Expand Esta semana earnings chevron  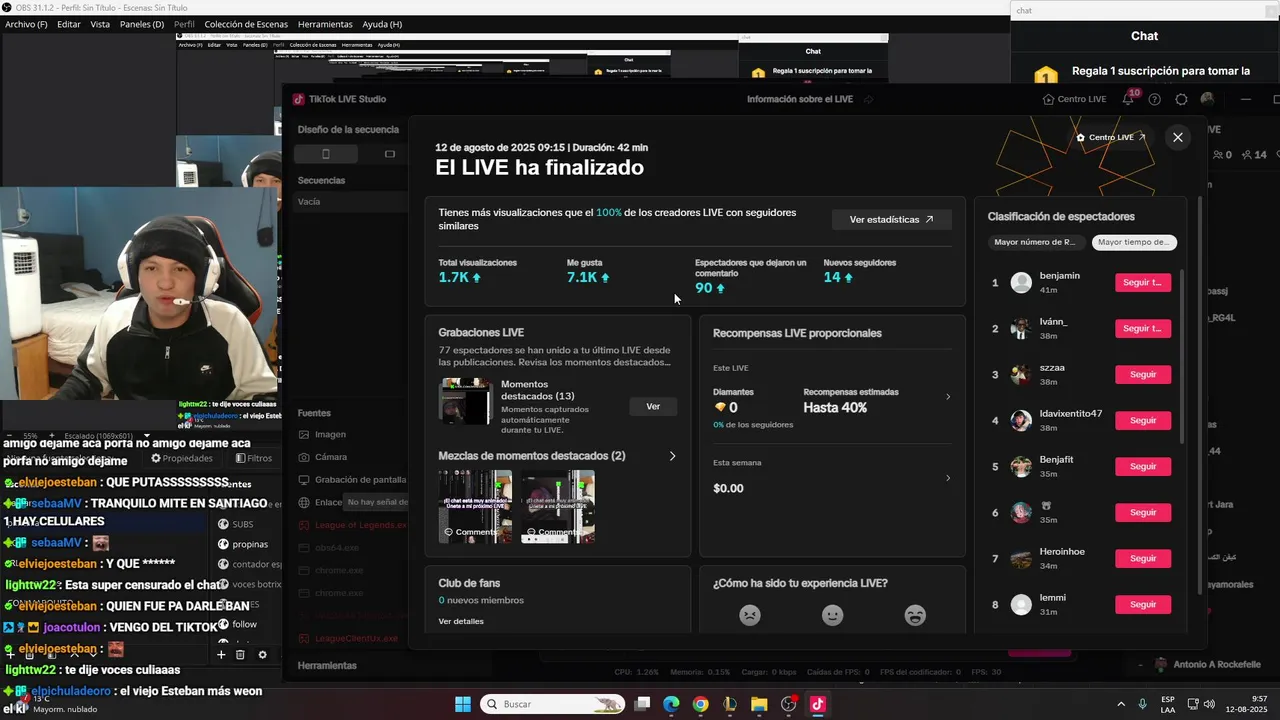pyautogui.click(x=948, y=478)
